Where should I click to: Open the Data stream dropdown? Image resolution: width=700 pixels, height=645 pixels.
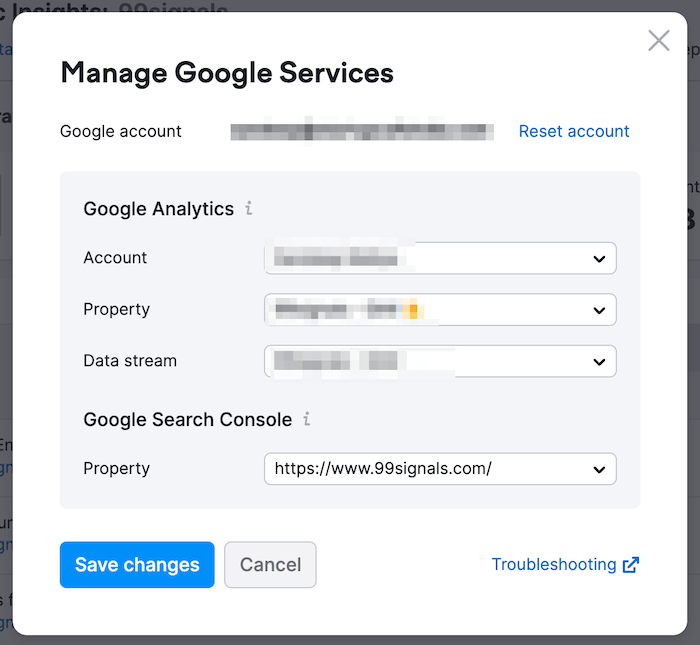point(440,361)
